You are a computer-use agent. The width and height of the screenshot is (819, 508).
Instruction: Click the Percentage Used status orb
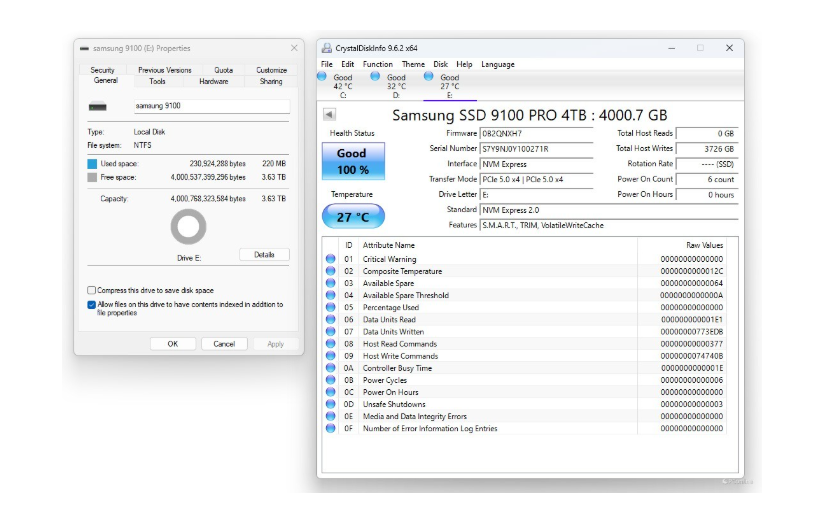[x=330, y=307]
